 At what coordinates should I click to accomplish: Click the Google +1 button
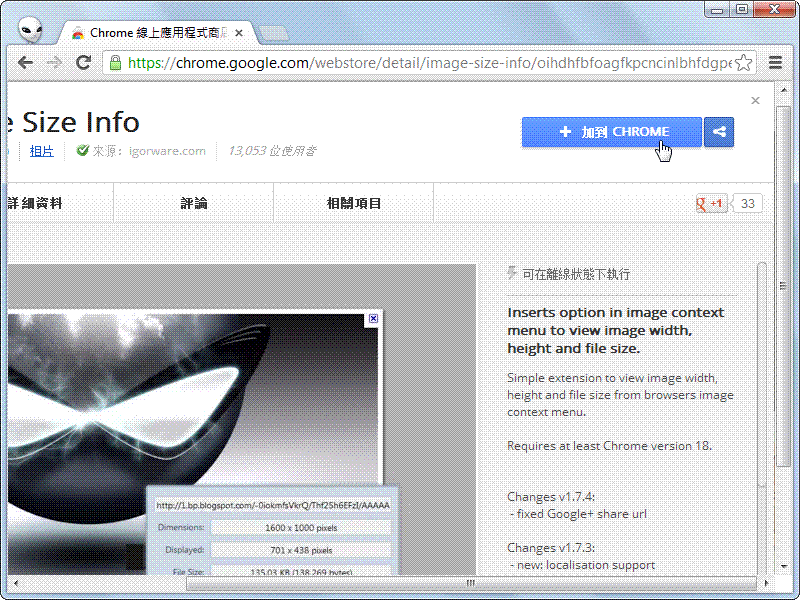click(x=712, y=204)
